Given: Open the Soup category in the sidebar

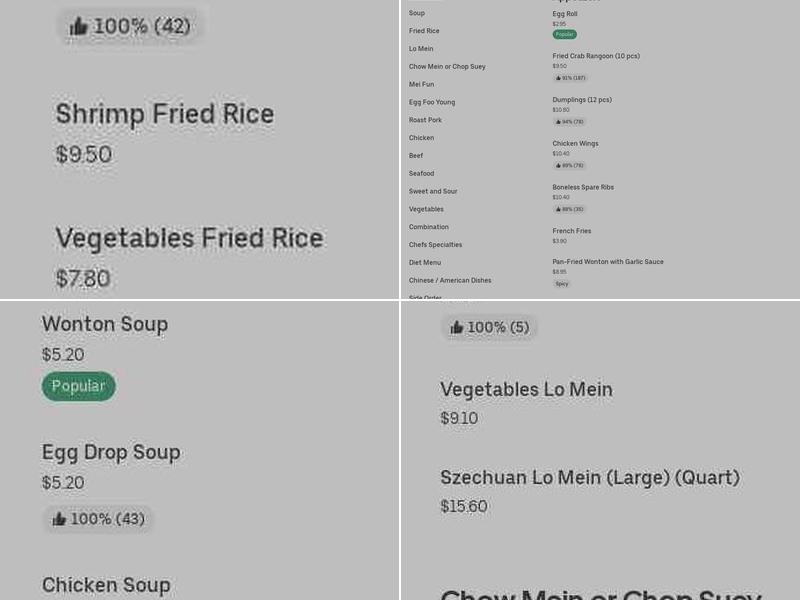Looking at the screenshot, I should click(x=417, y=13).
